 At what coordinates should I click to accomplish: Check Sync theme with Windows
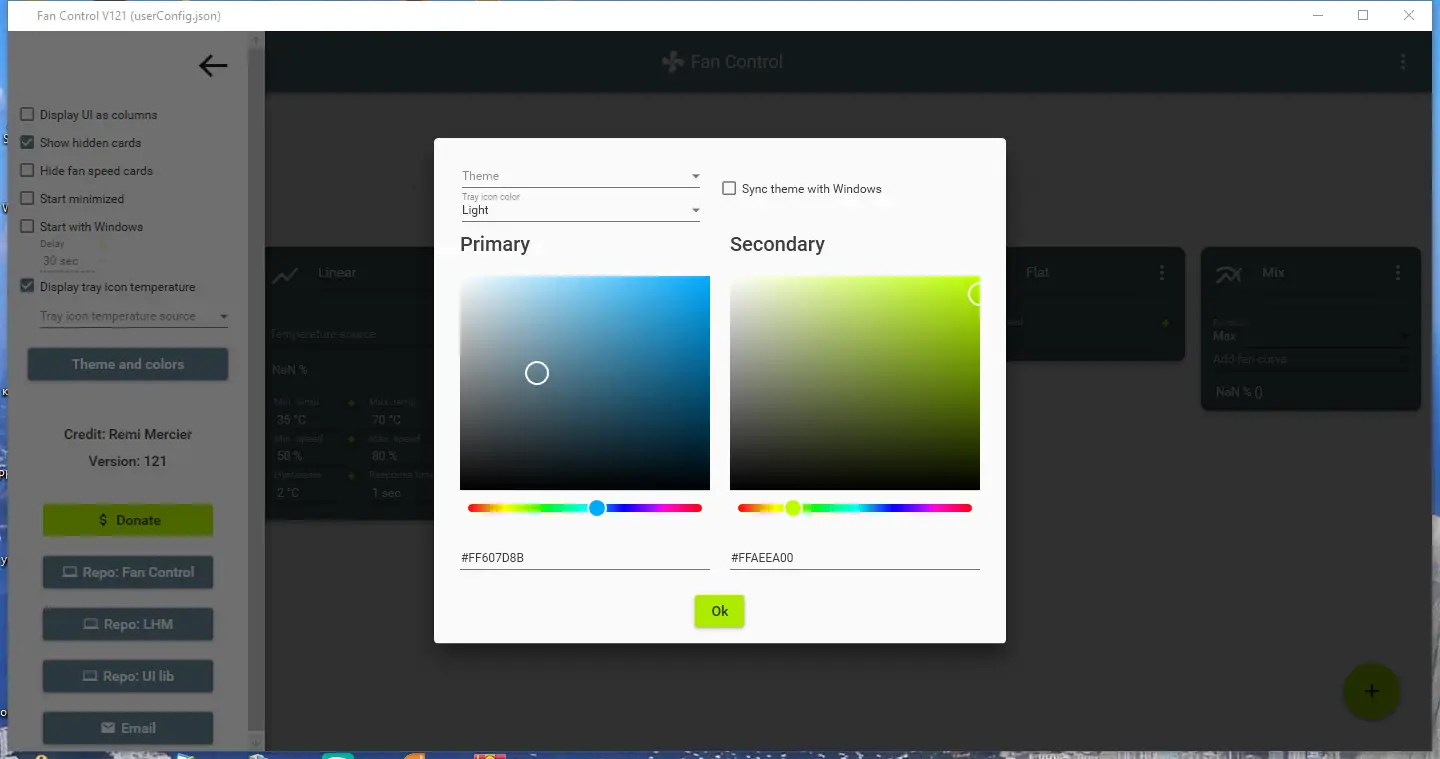(x=730, y=188)
